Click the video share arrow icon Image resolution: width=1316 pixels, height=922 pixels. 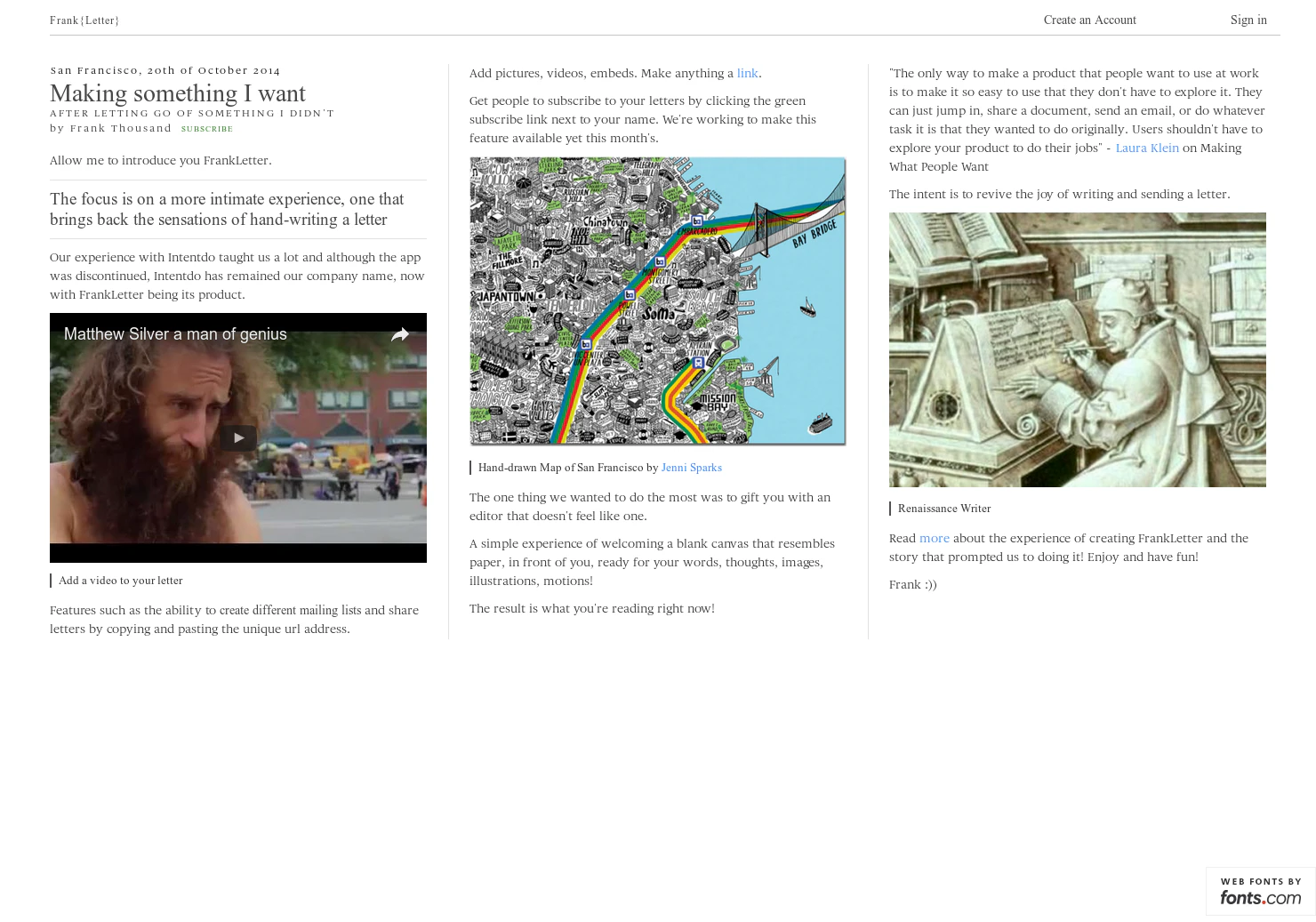pyautogui.click(x=400, y=334)
